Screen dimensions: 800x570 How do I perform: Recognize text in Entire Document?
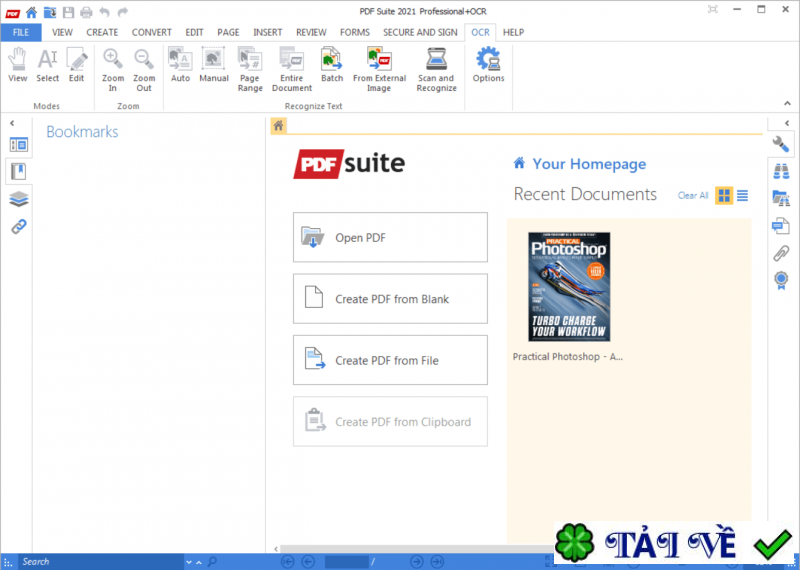tap(292, 70)
